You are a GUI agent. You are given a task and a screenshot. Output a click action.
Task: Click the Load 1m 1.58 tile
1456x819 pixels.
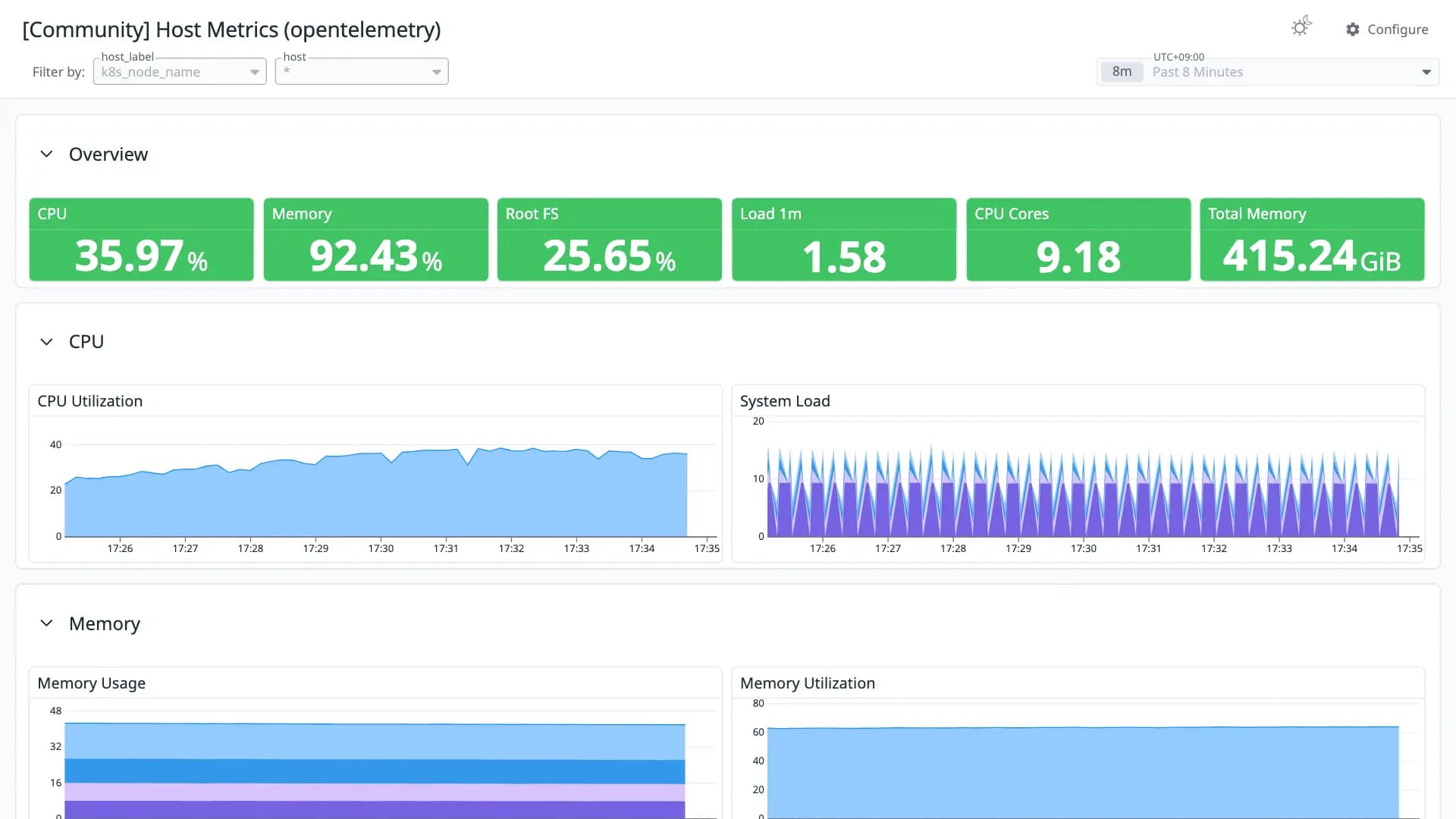click(x=843, y=240)
